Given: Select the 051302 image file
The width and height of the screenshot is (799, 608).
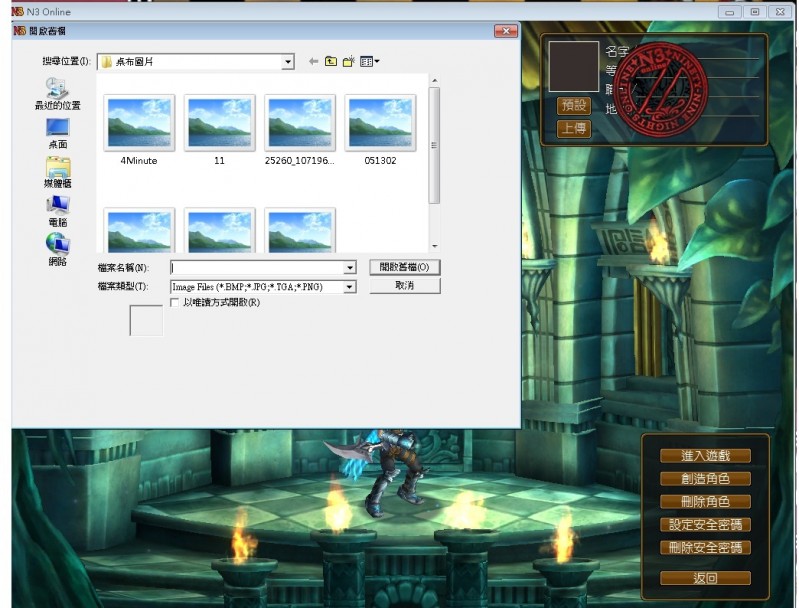Looking at the screenshot, I should click(380, 130).
